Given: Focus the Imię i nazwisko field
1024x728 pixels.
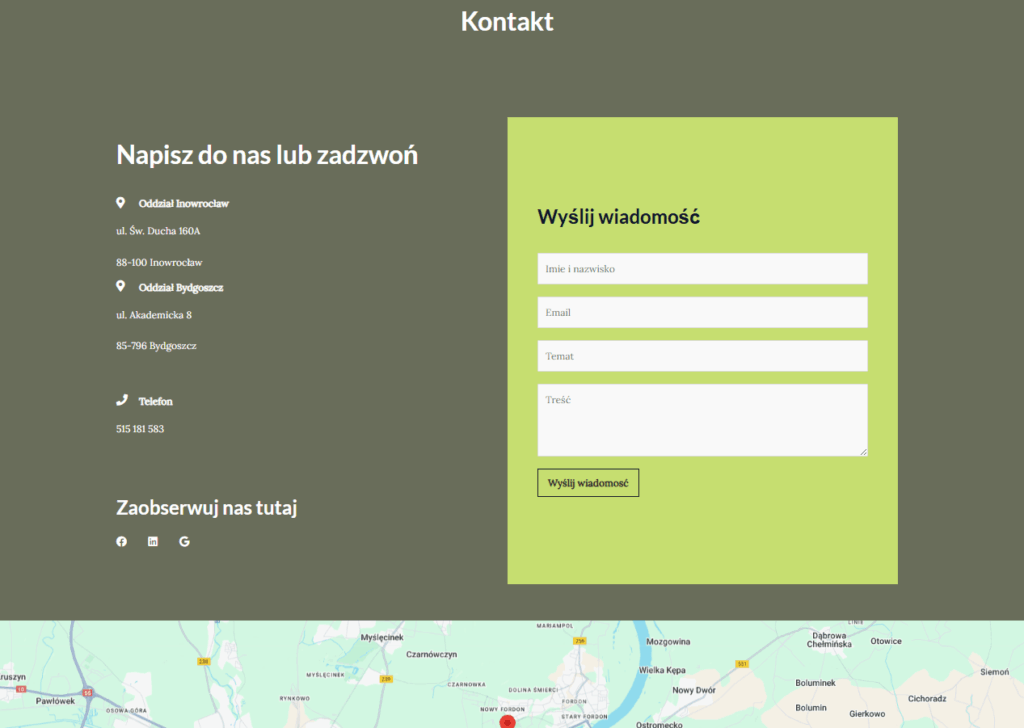Looking at the screenshot, I should [702, 269].
